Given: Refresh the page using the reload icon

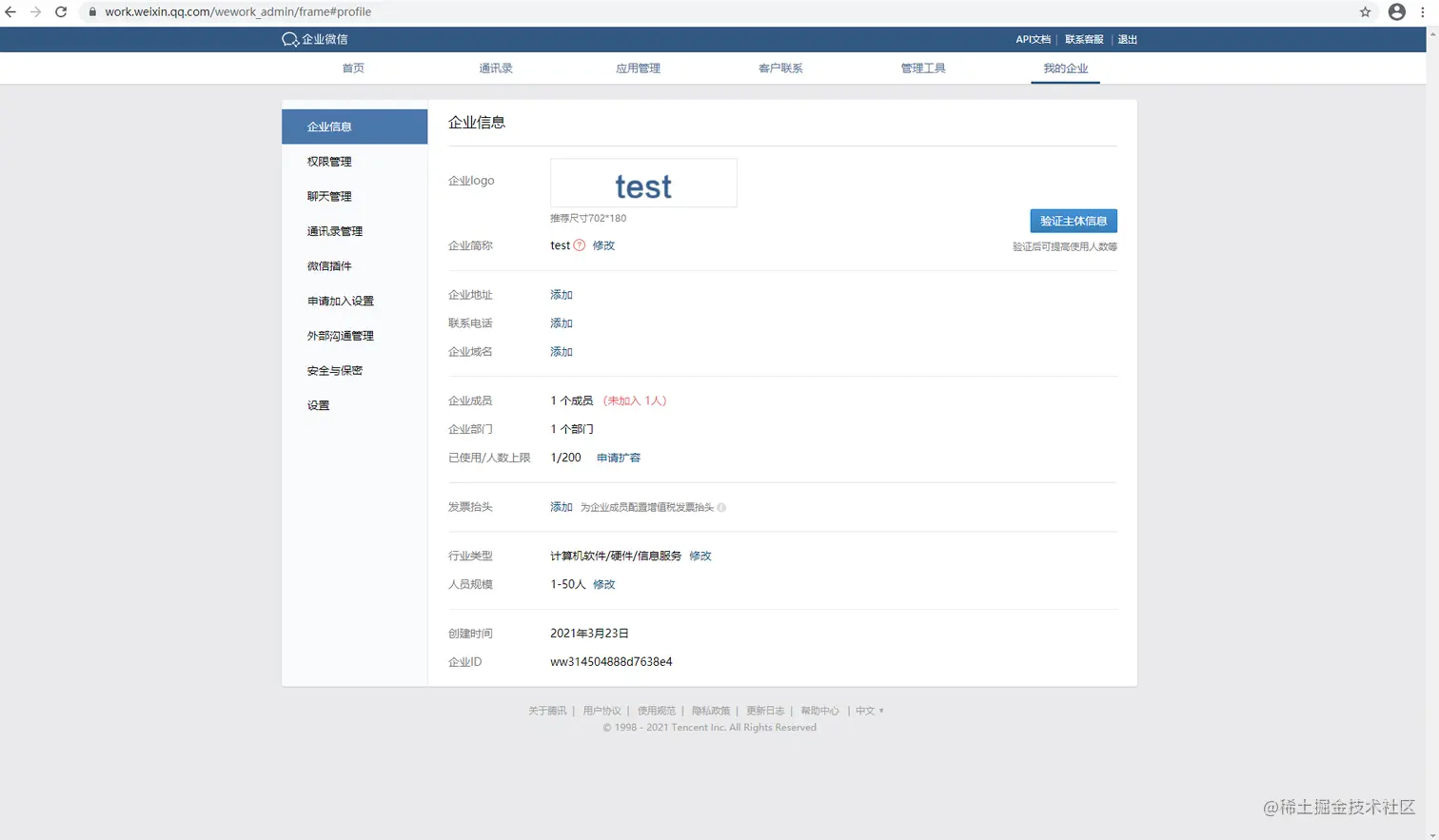Looking at the screenshot, I should (x=61, y=13).
